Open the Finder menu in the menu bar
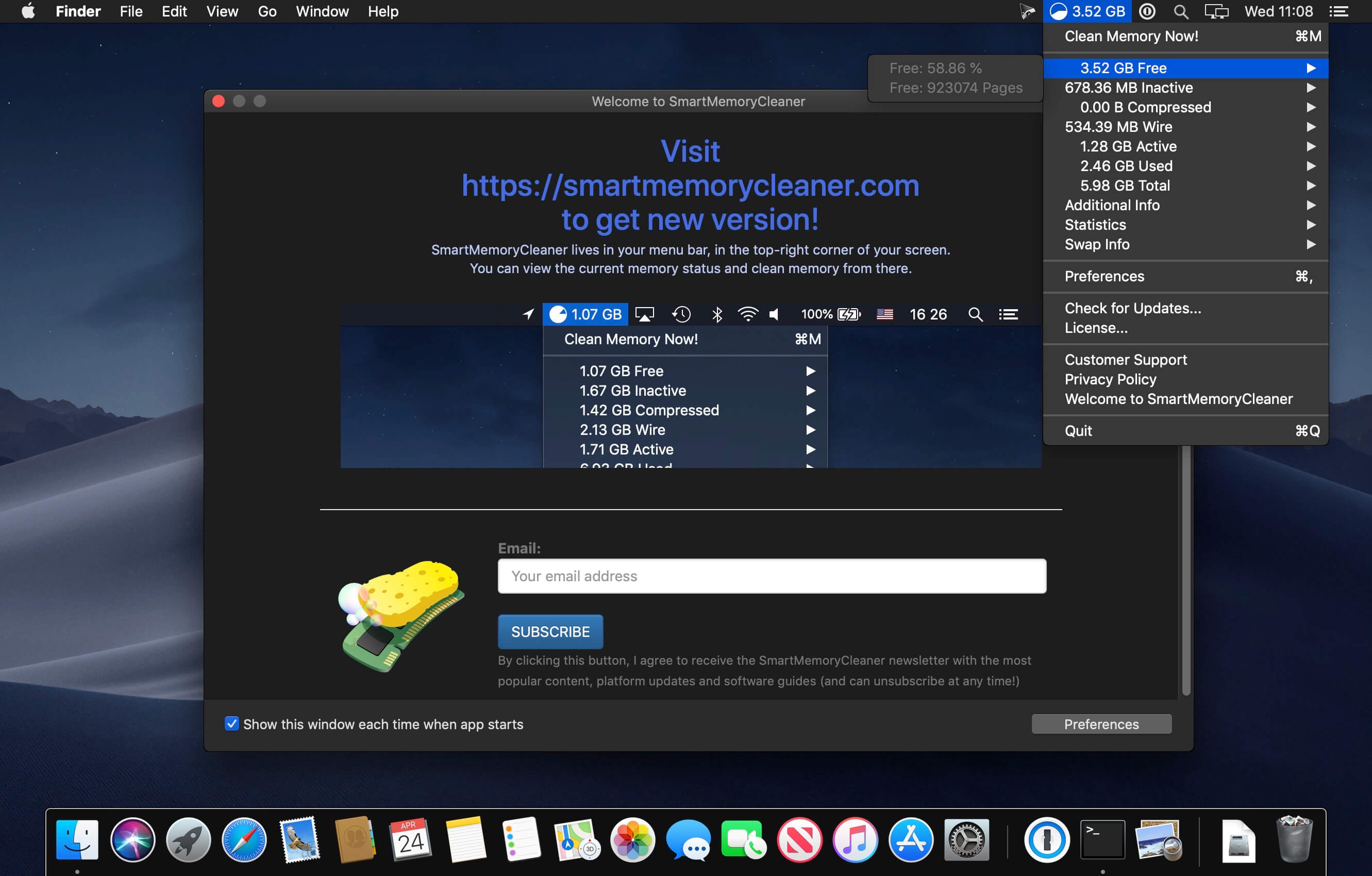The width and height of the screenshot is (1372, 876). coord(78,11)
